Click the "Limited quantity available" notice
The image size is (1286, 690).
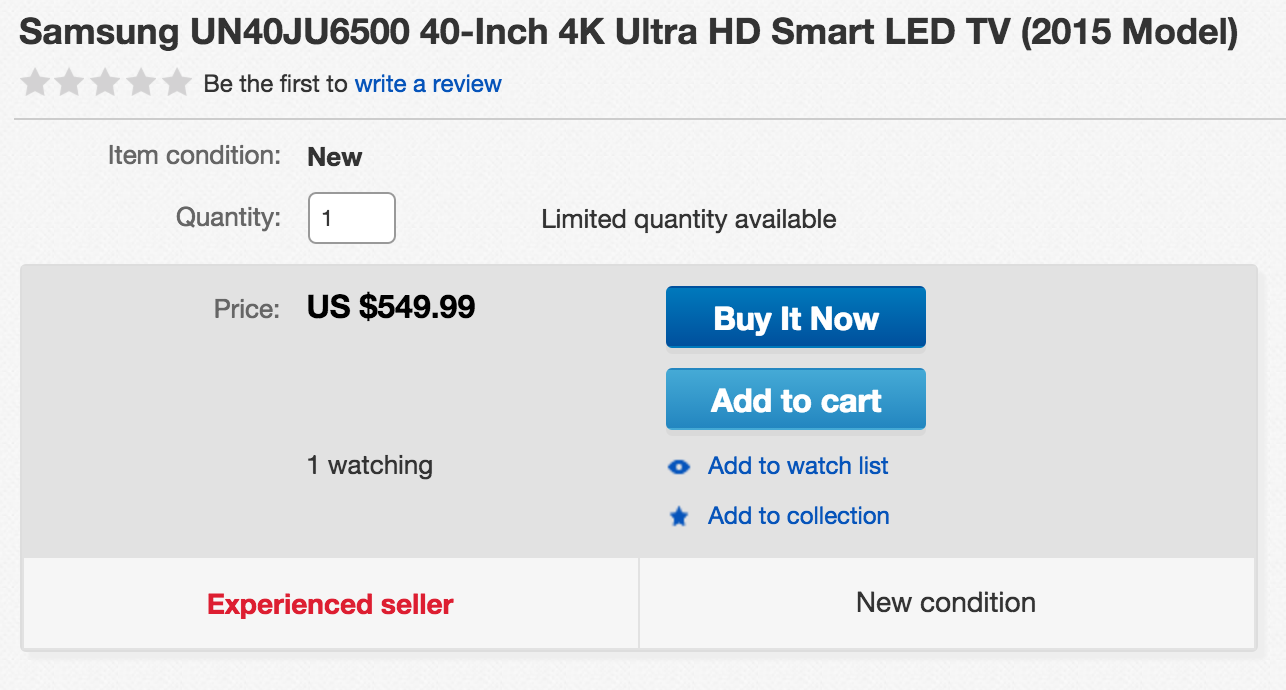pyautogui.click(x=689, y=219)
